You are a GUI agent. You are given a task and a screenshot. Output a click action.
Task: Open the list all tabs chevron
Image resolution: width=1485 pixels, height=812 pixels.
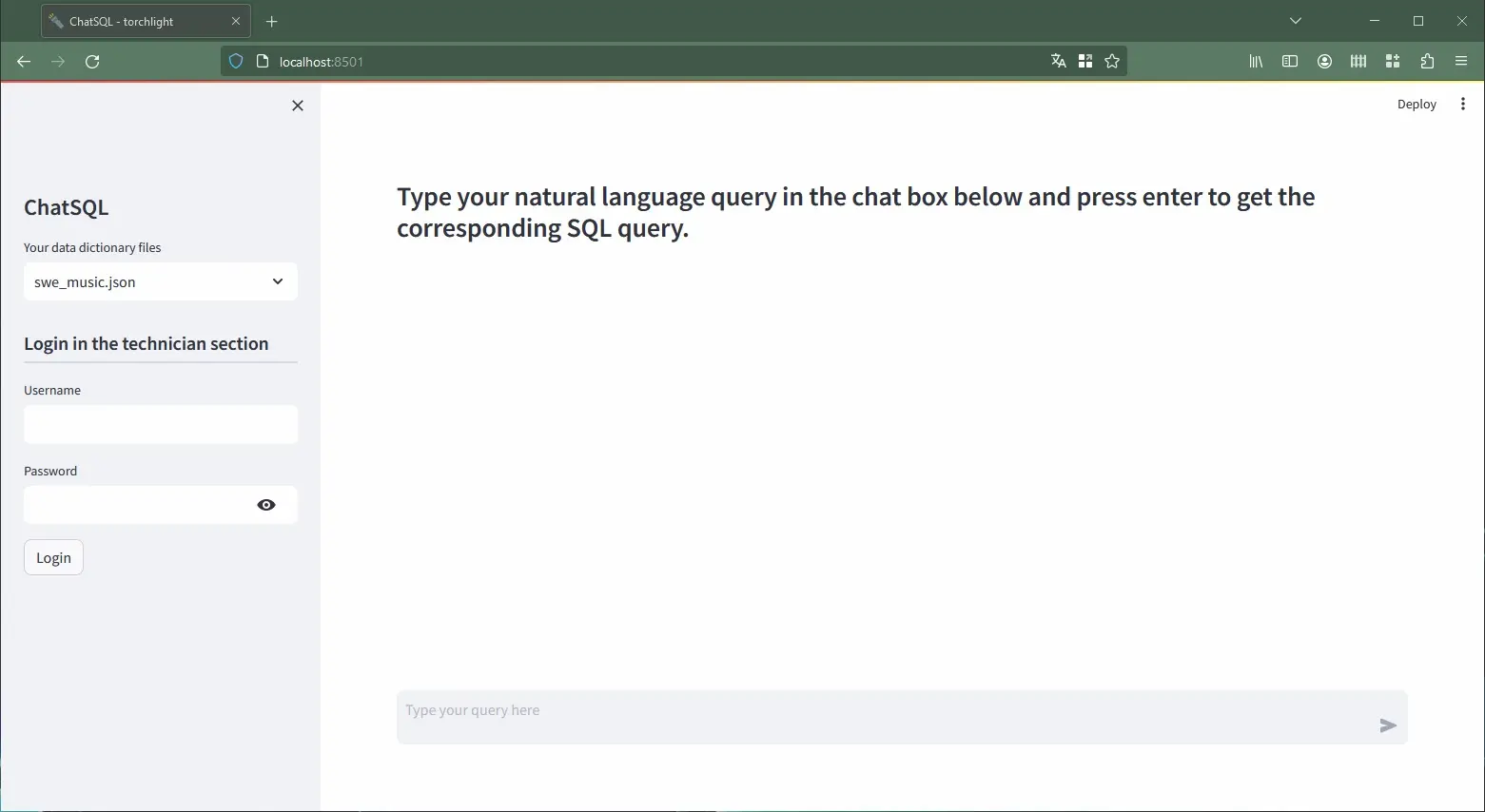tap(1295, 21)
